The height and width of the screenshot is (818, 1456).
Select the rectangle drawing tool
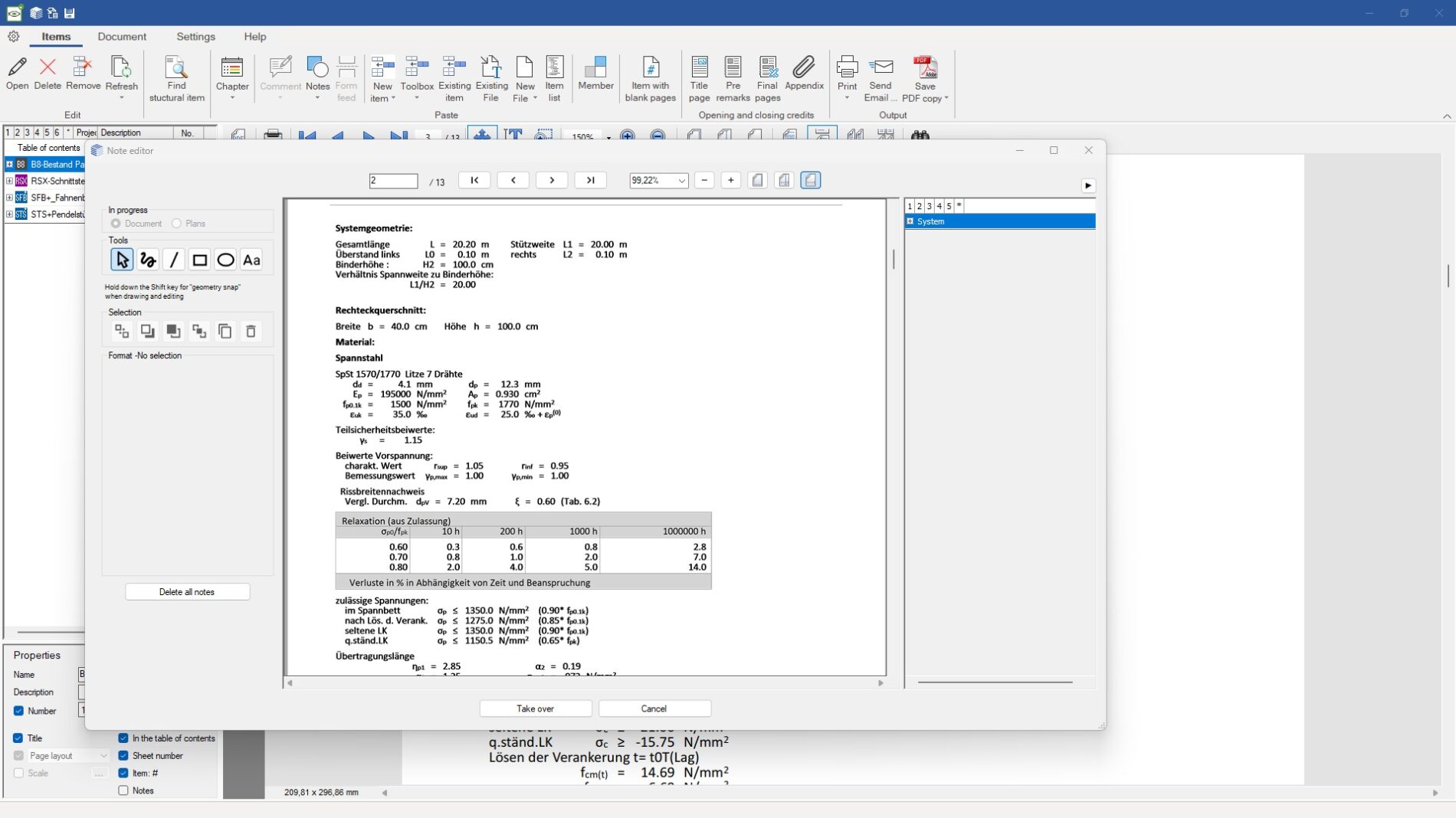200,260
